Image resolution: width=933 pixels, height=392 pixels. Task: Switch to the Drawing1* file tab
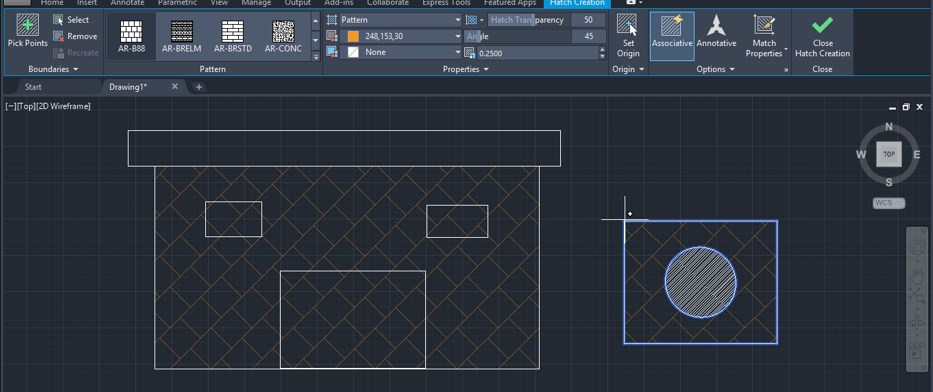point(128,87)
